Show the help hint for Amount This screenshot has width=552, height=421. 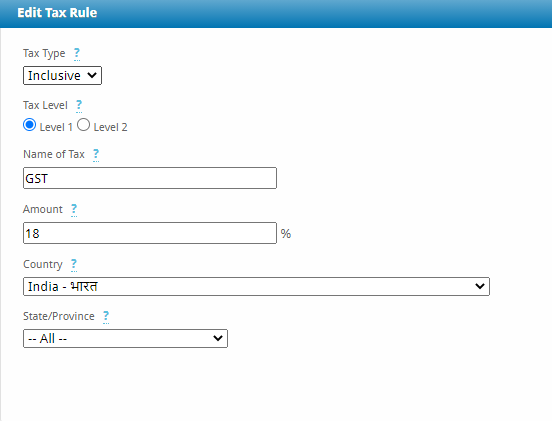74,209
